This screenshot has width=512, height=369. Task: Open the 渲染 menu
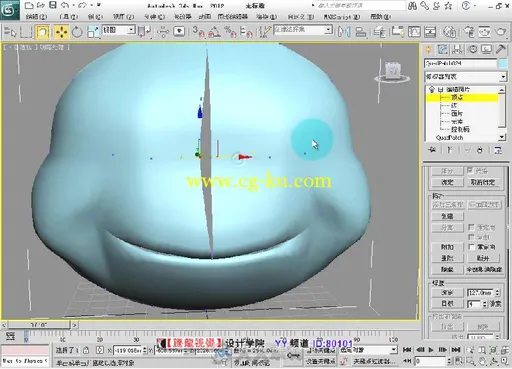(266, 16)
